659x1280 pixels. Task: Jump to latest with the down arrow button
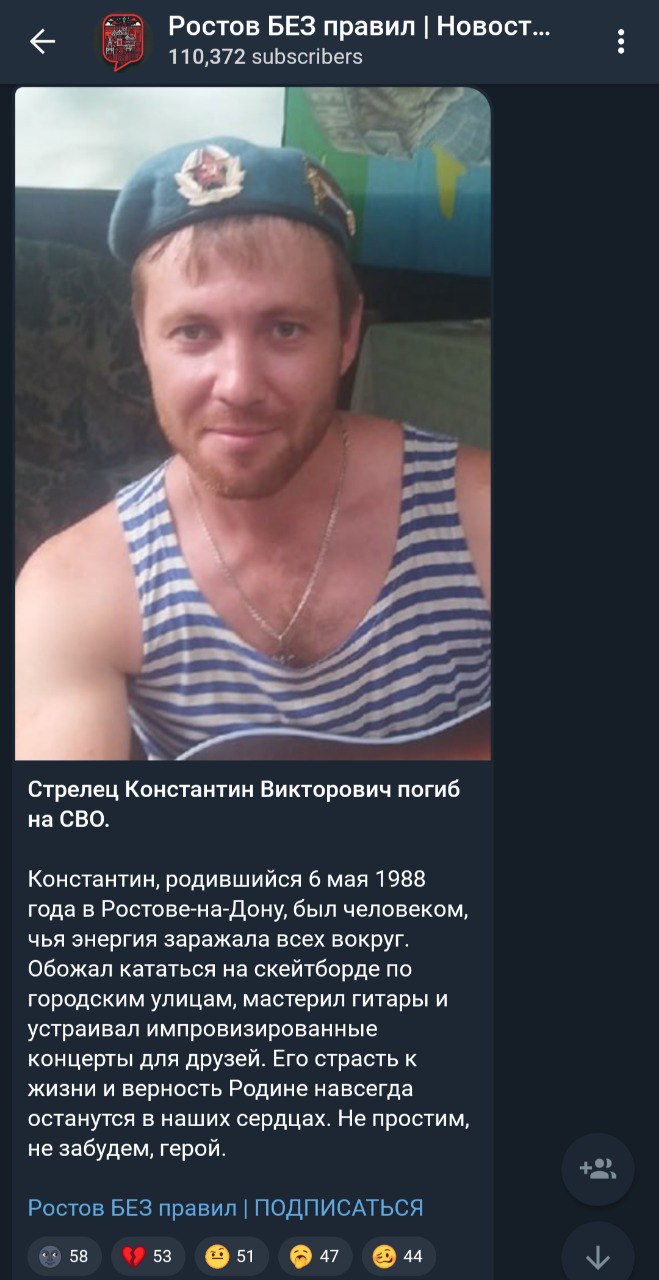click(598, 1254)
